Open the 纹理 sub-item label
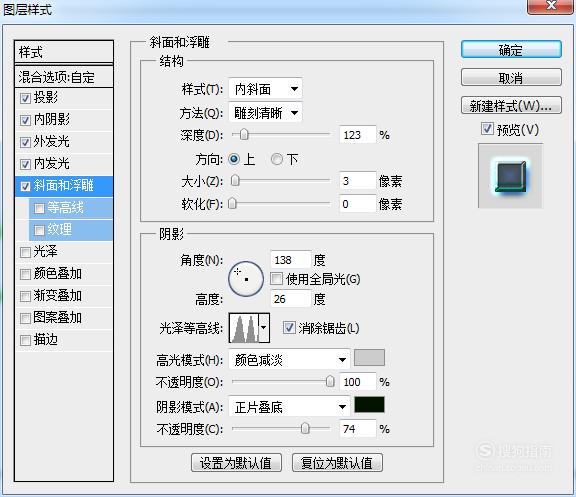This screenshot has height=497, width=576. pos(60,230)
